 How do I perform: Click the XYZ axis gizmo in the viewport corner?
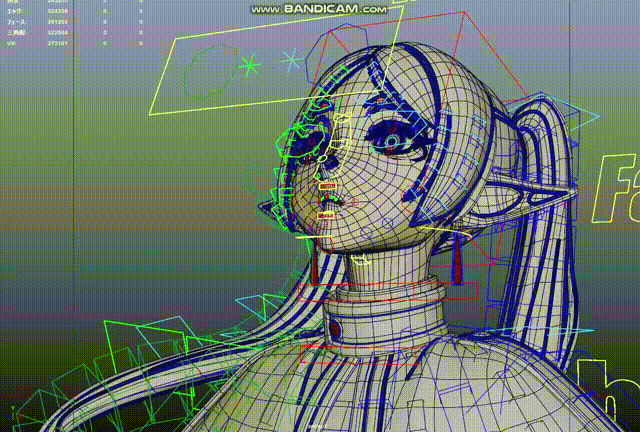[x=15, y=415]
